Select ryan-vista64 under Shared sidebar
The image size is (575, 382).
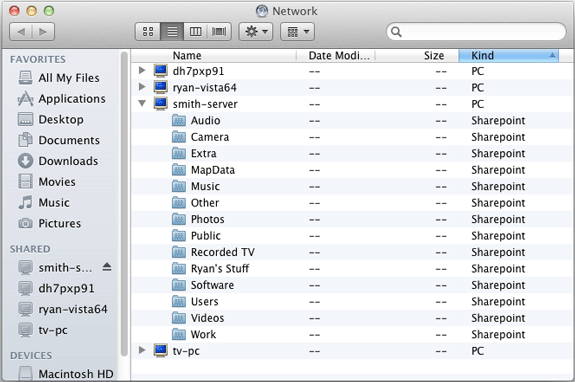click(x=63, y=309)
